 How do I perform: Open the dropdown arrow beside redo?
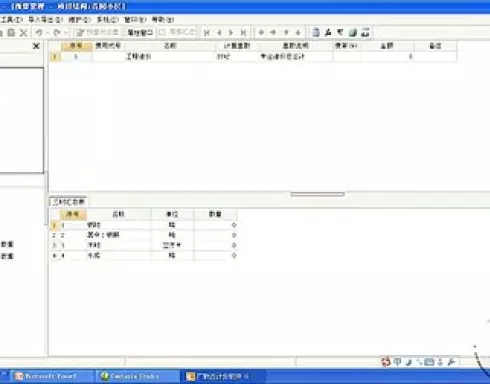point(65,33)
